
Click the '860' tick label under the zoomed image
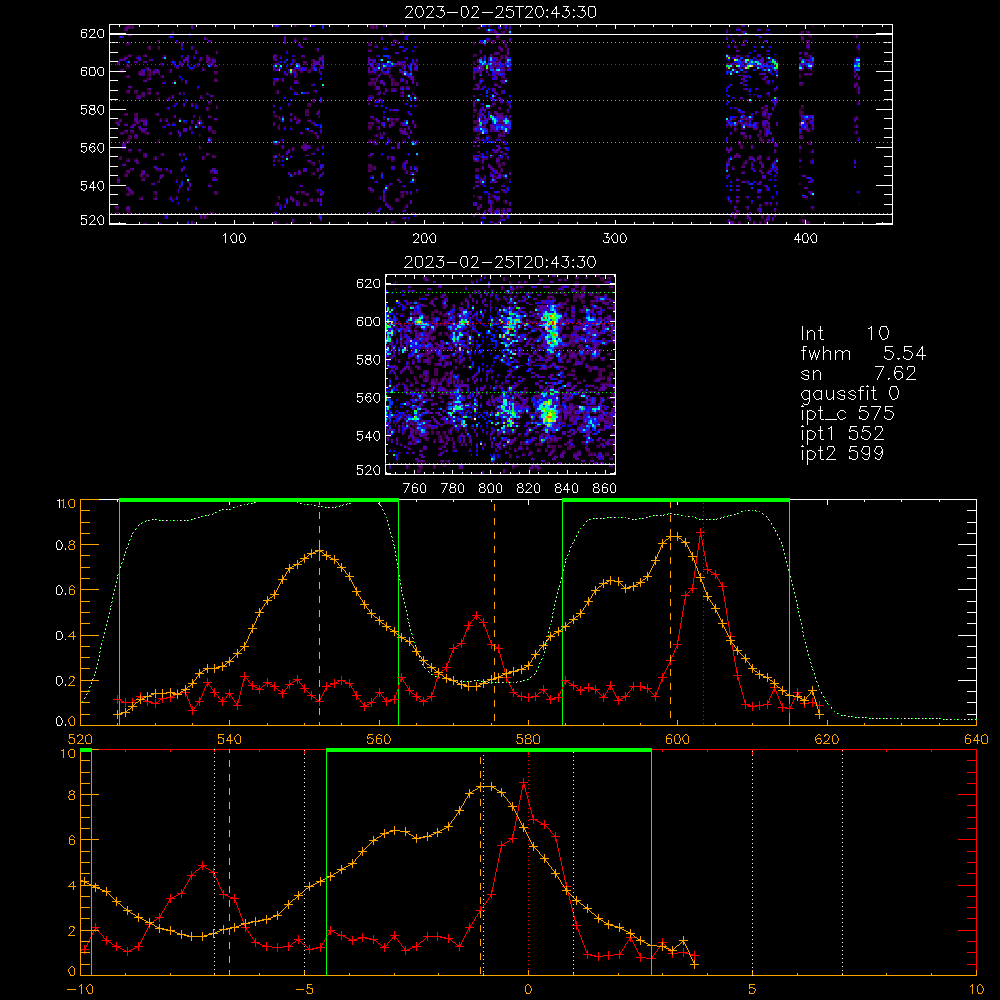pyautogui.click(x=605, y=489)
